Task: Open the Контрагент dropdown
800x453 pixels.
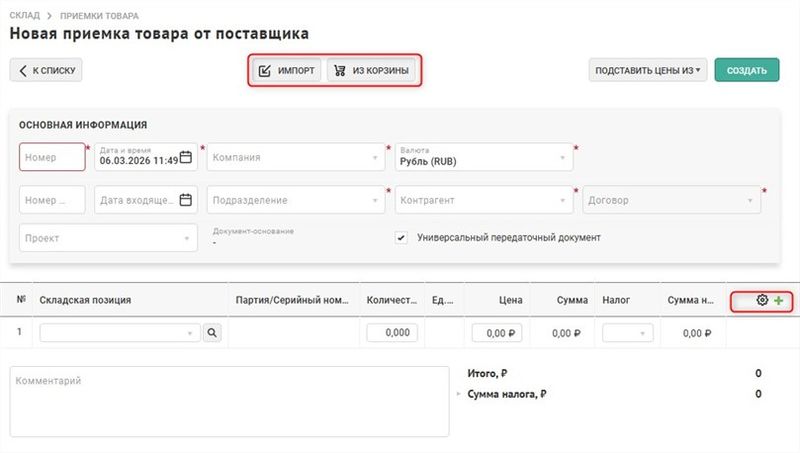Action: coord(484,200)
